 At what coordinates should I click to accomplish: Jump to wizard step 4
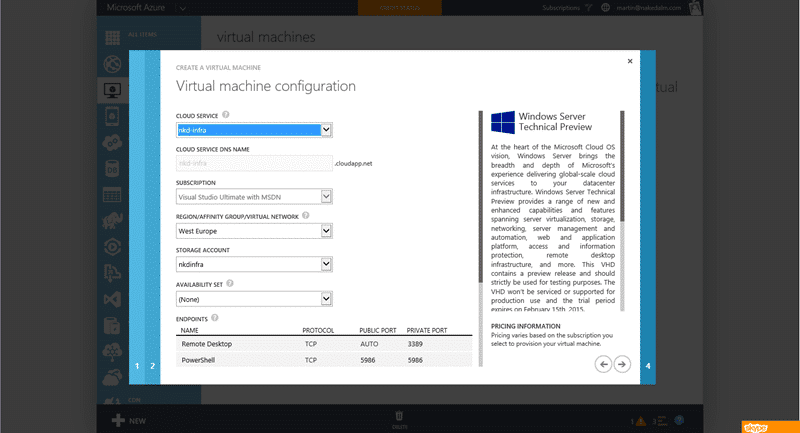click(648, 366)
